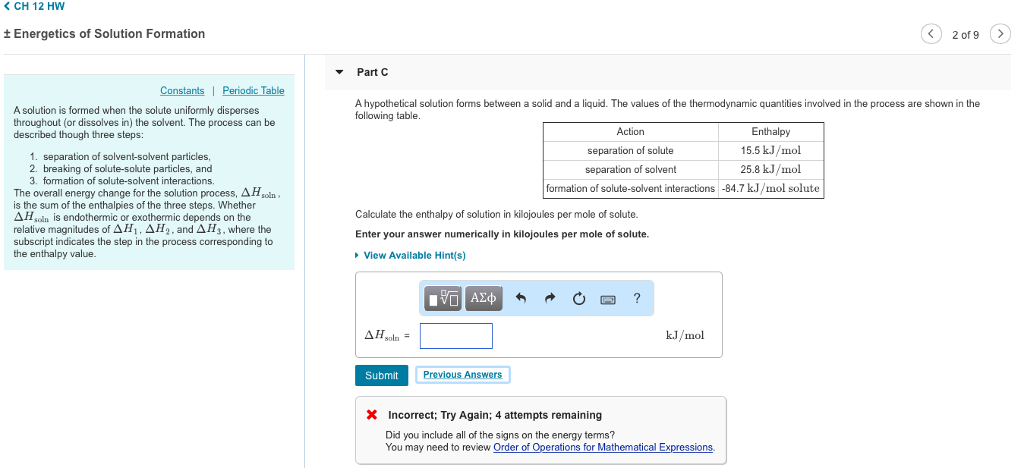Click the 'Energetics of Solution Formation' title

coord(104,34)
